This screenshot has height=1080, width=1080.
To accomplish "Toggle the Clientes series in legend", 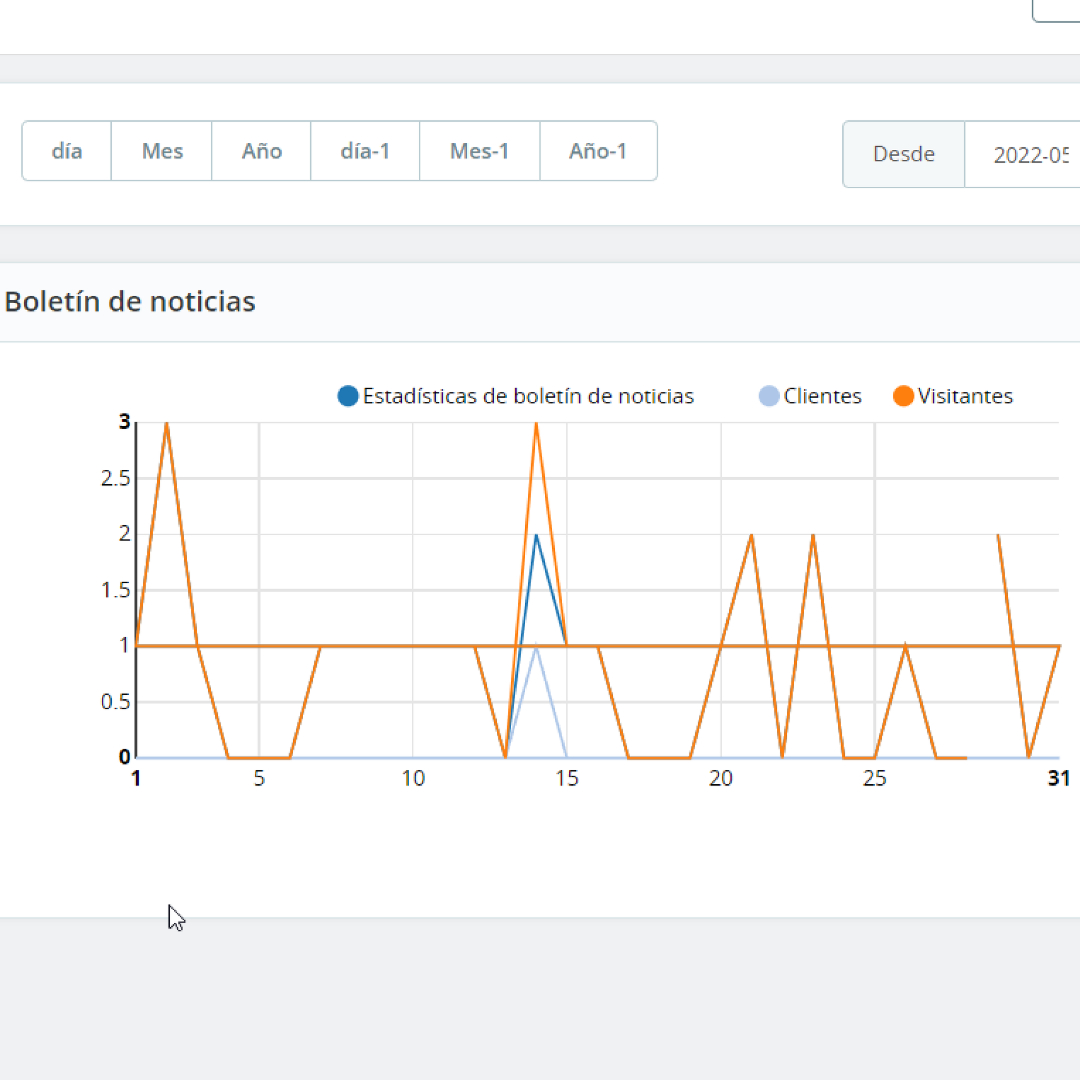I will [810, 396].
